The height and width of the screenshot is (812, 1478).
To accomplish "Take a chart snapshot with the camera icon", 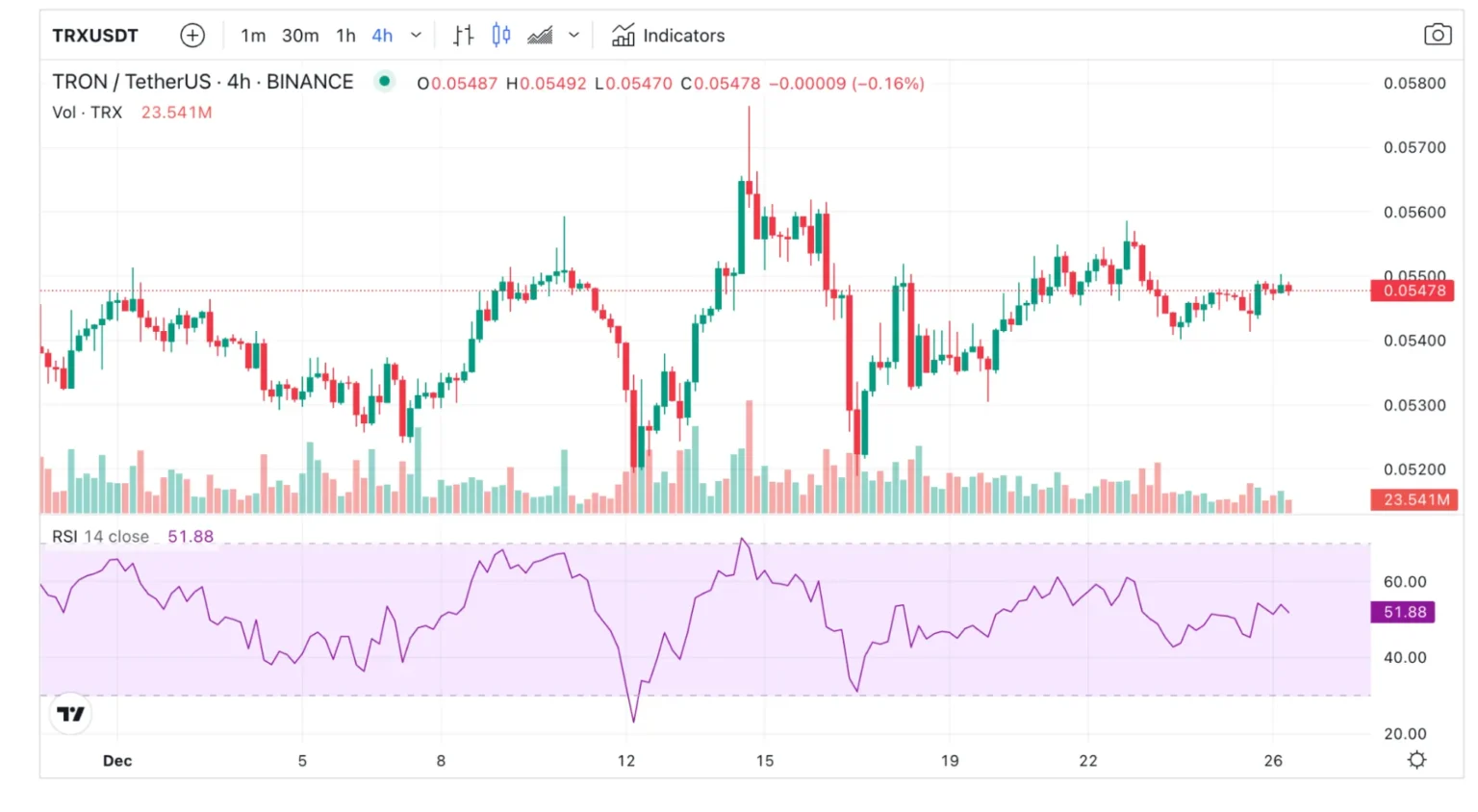I will click(1438, 34).
